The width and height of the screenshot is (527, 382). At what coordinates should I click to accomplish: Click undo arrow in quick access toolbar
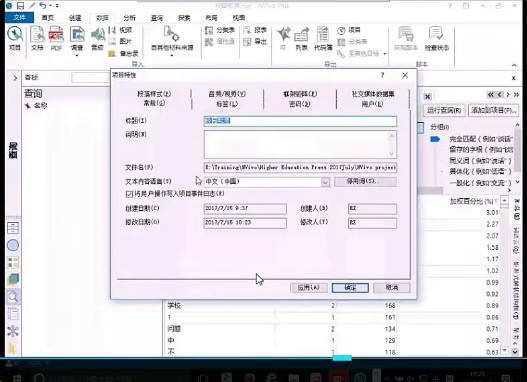43,5
